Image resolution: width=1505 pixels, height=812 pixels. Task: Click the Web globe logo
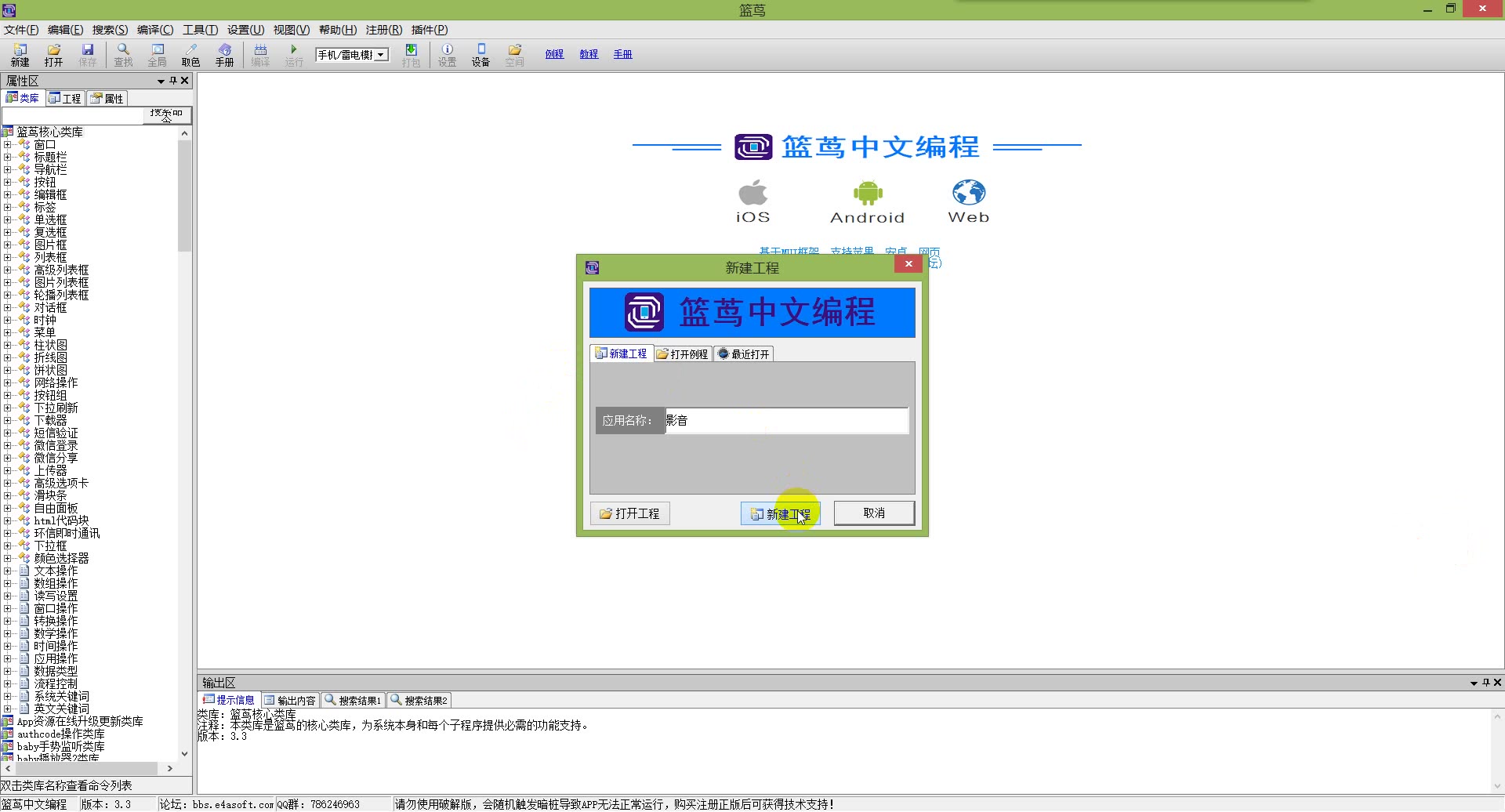[969, 192]
